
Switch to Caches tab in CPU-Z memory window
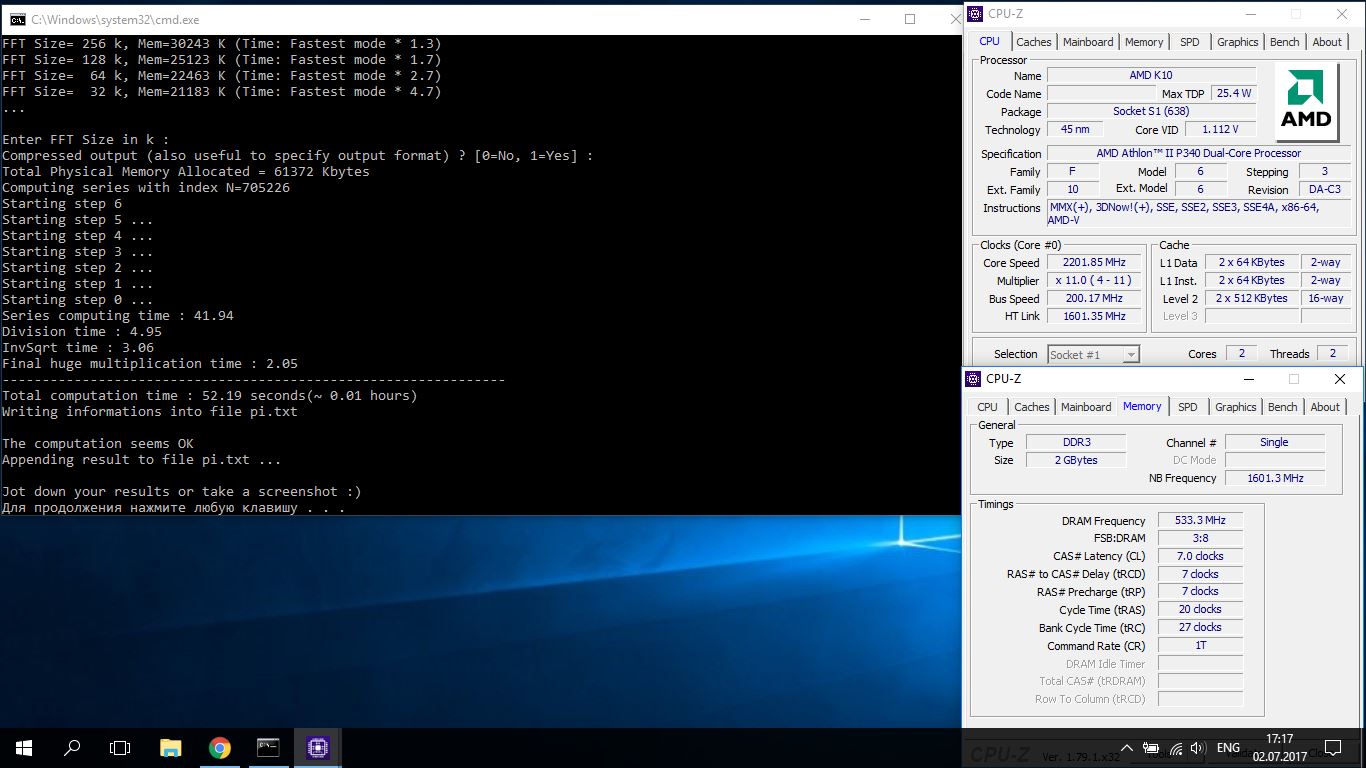click(1031, 407)
